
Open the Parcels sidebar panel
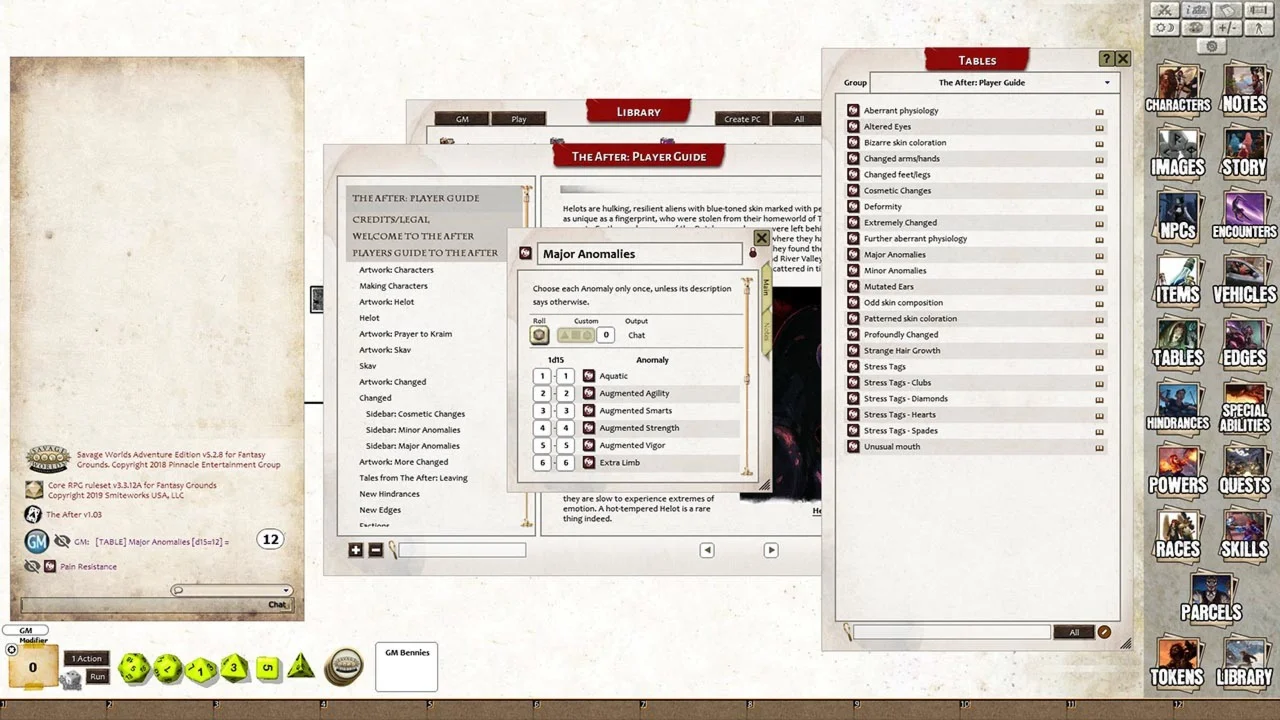point(1211,598)
